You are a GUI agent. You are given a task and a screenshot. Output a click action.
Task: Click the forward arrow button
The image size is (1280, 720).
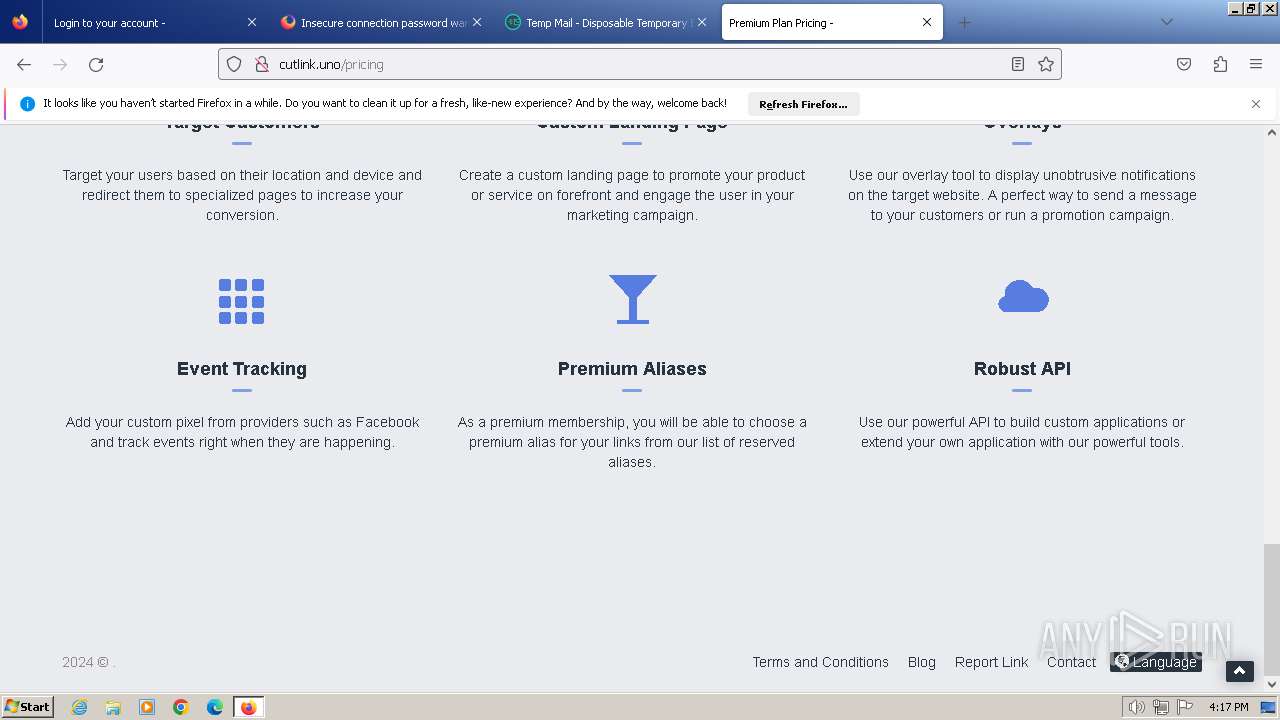click(60, 64)
